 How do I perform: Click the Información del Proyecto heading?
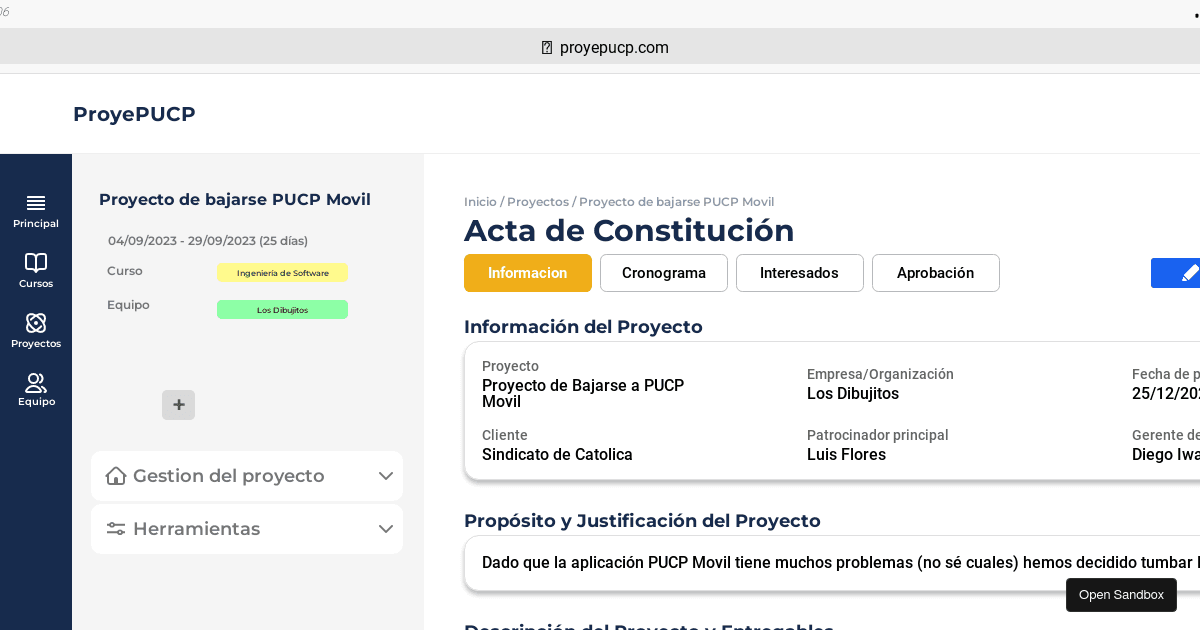[x=583, y=327]
